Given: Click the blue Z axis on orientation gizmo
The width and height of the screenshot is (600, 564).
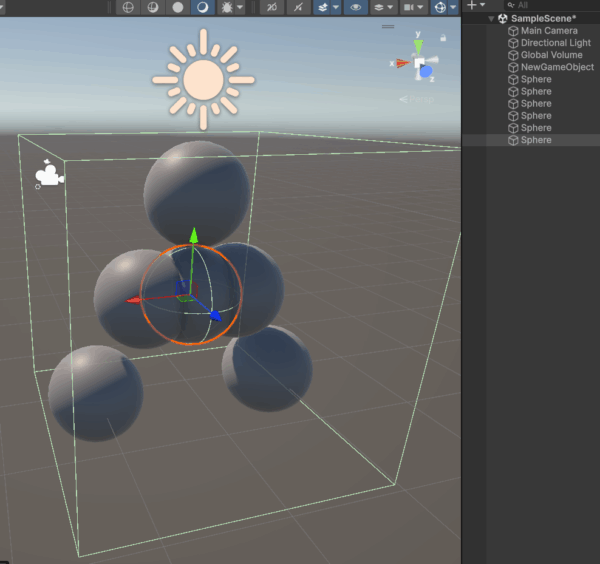Looking at the screenshot, I should click(427, 72).
